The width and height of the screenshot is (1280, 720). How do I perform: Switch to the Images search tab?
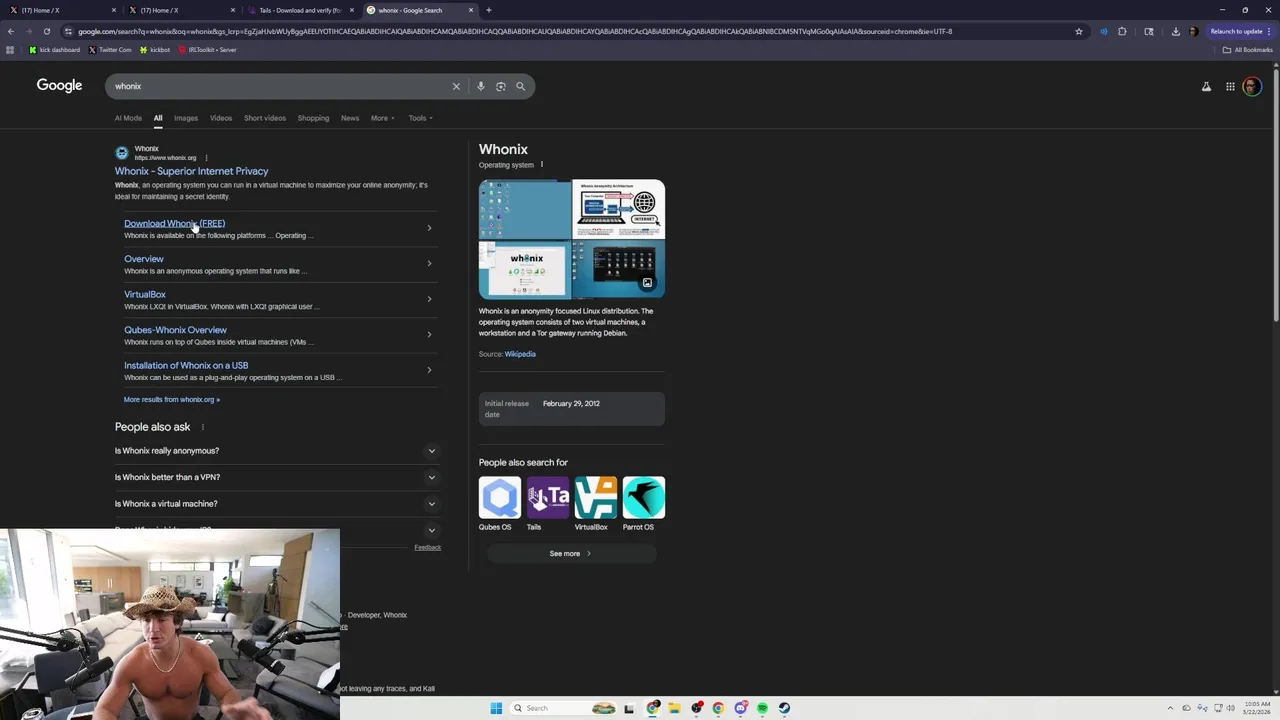[x=186, y=118]
